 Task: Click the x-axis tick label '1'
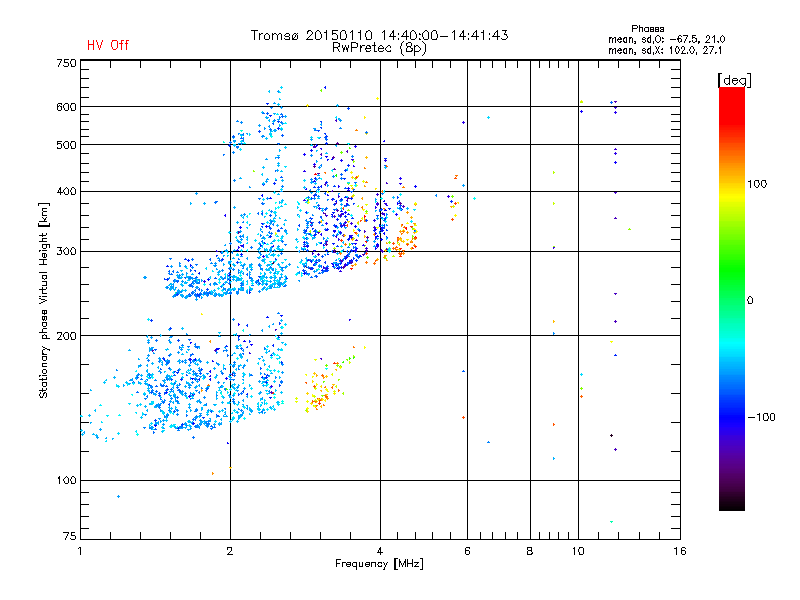[80, 551]
